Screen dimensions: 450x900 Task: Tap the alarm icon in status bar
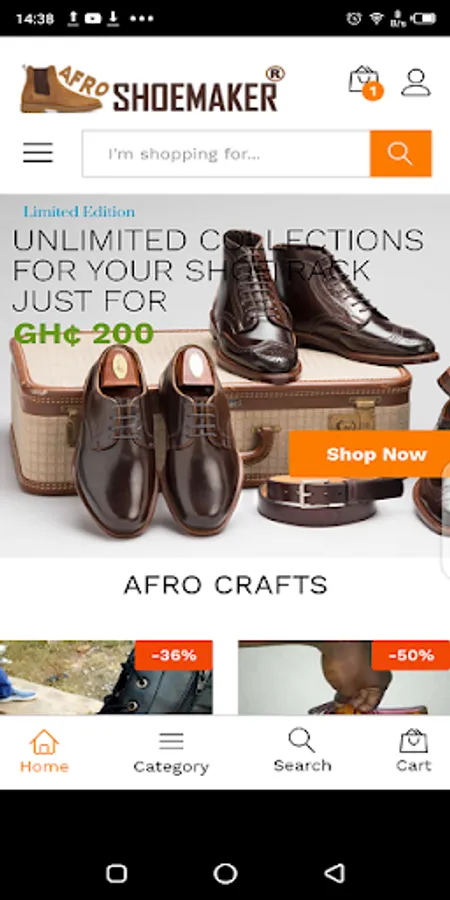pos(354,18)
